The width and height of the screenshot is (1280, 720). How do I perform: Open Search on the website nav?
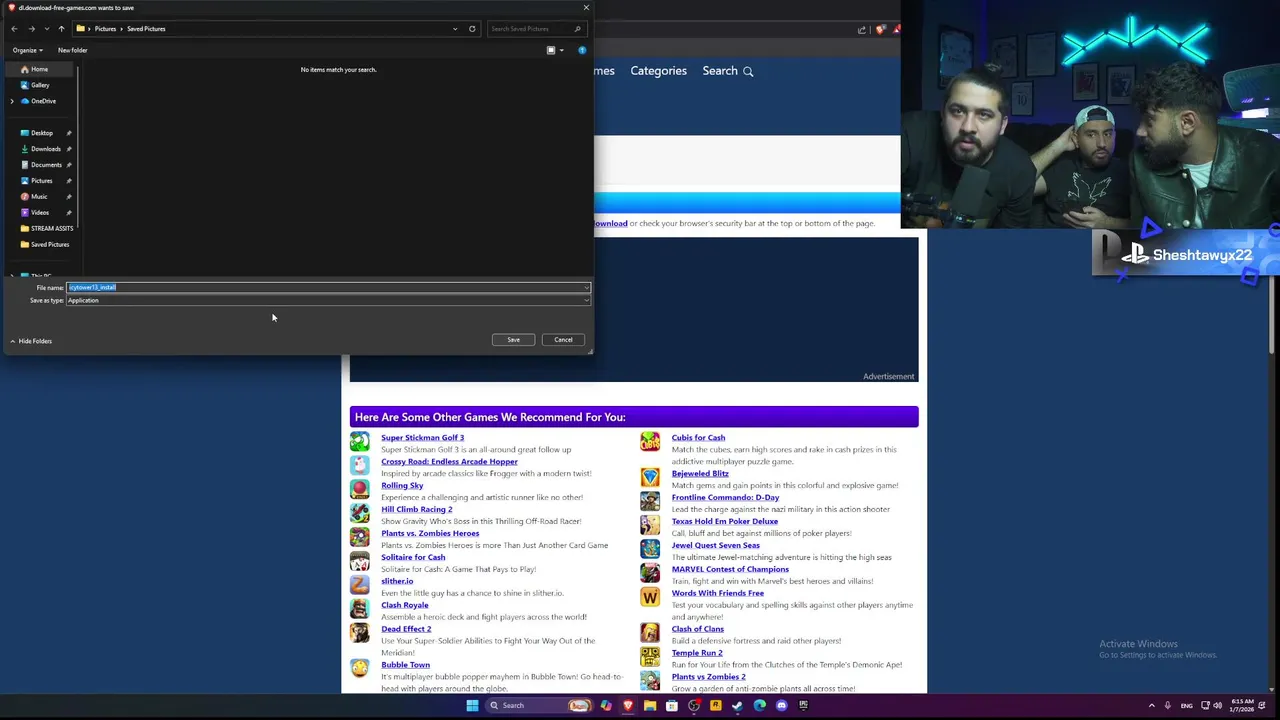(x=727, y=71)
